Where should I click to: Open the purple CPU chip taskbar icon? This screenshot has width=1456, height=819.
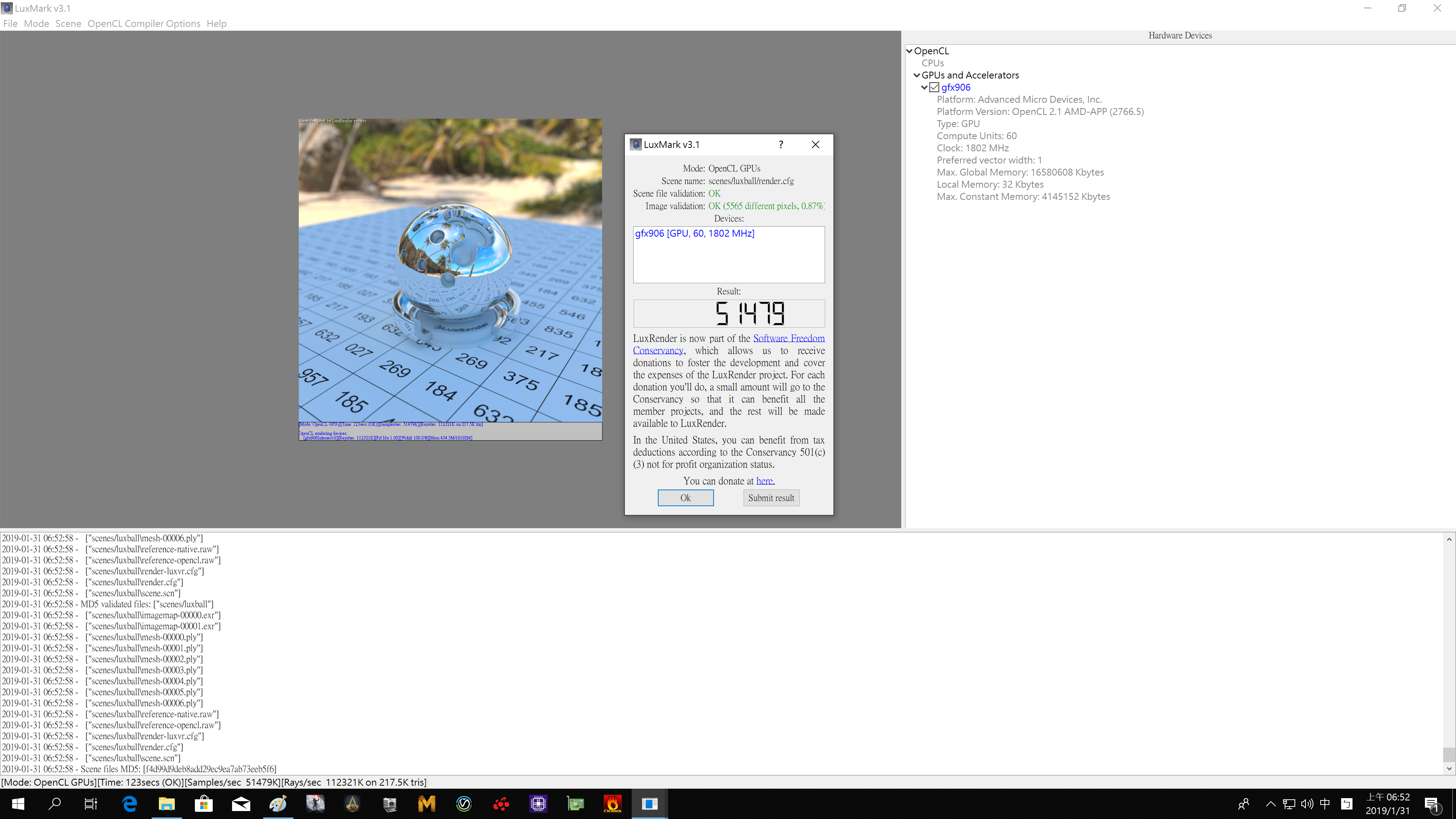point(538,804)
